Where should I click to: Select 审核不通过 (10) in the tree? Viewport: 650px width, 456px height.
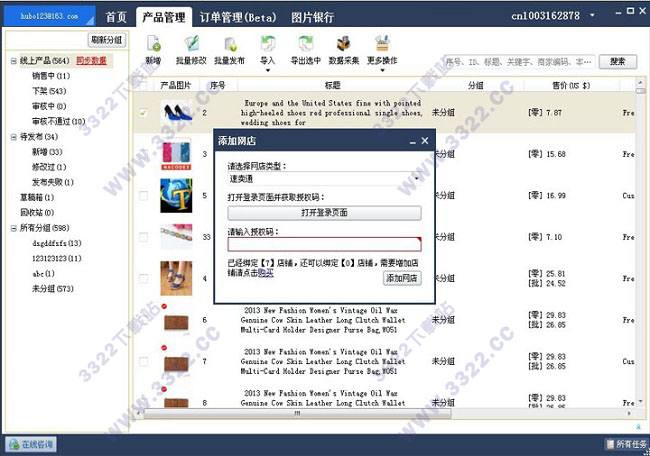tap(58, 121)
